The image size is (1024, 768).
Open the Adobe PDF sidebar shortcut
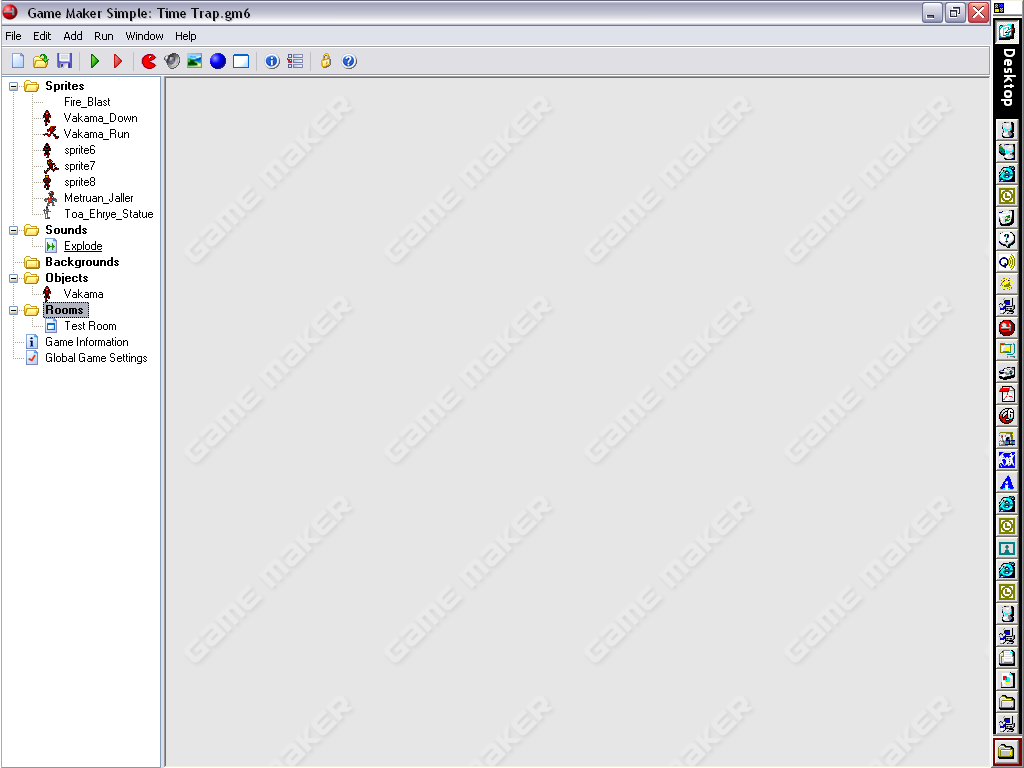coord(1007,394)
